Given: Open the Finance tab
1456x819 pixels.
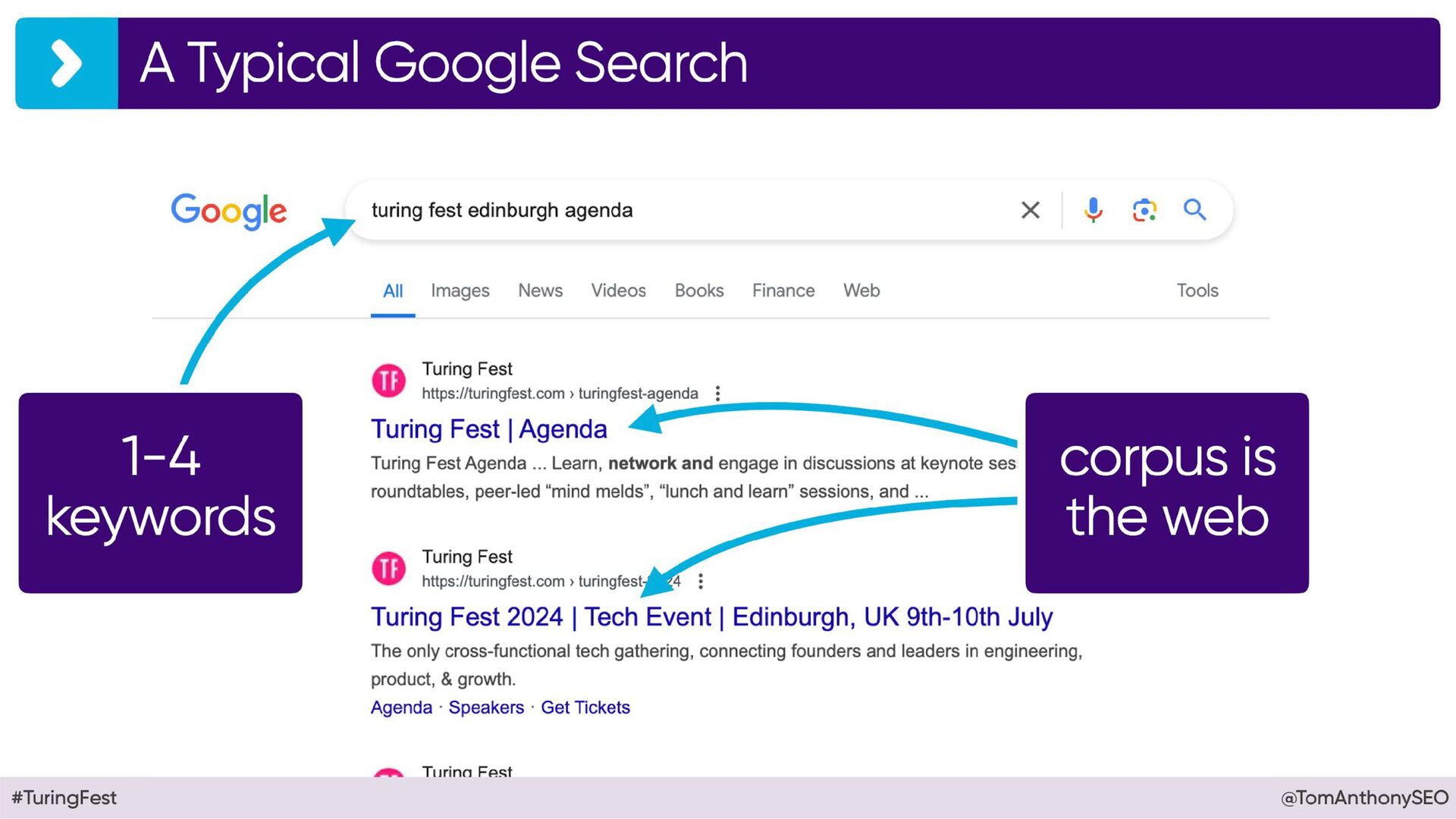Looking at the screenshot, I should pyautogui.click(x=783, y=291).
